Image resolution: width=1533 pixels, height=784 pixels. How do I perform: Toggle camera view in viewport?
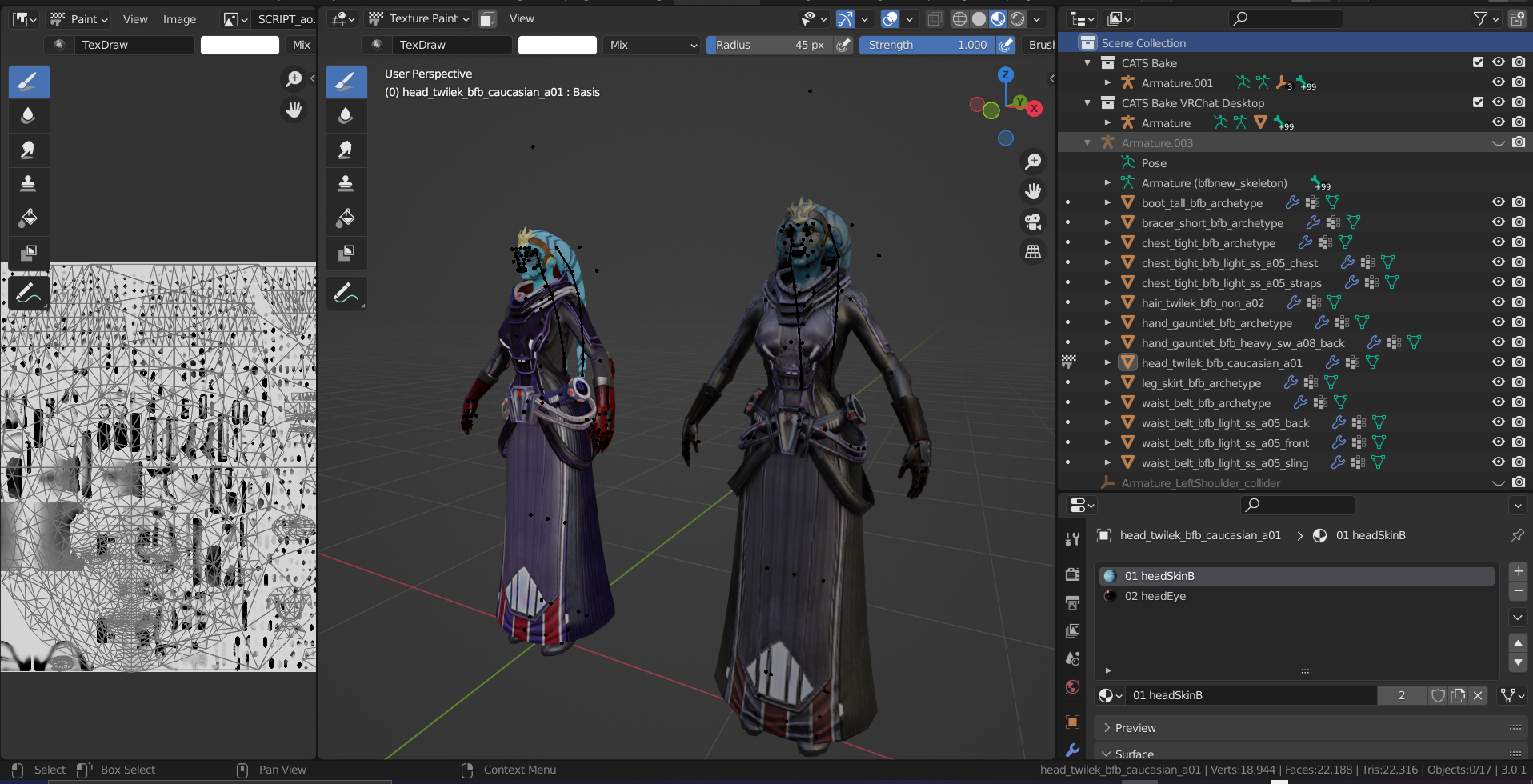pyautogui.click(x=1033, y=222)
